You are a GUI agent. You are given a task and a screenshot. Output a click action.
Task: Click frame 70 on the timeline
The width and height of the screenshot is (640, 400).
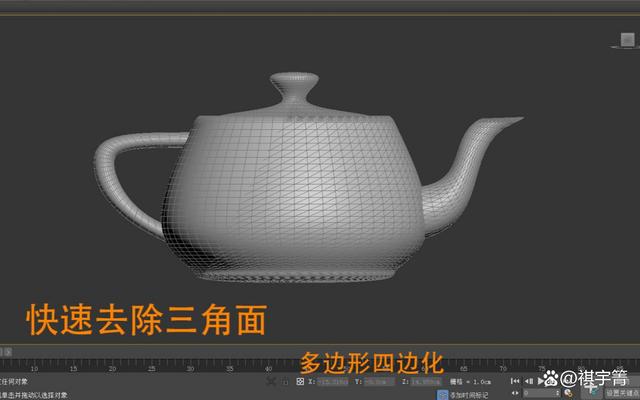point(503,369)
